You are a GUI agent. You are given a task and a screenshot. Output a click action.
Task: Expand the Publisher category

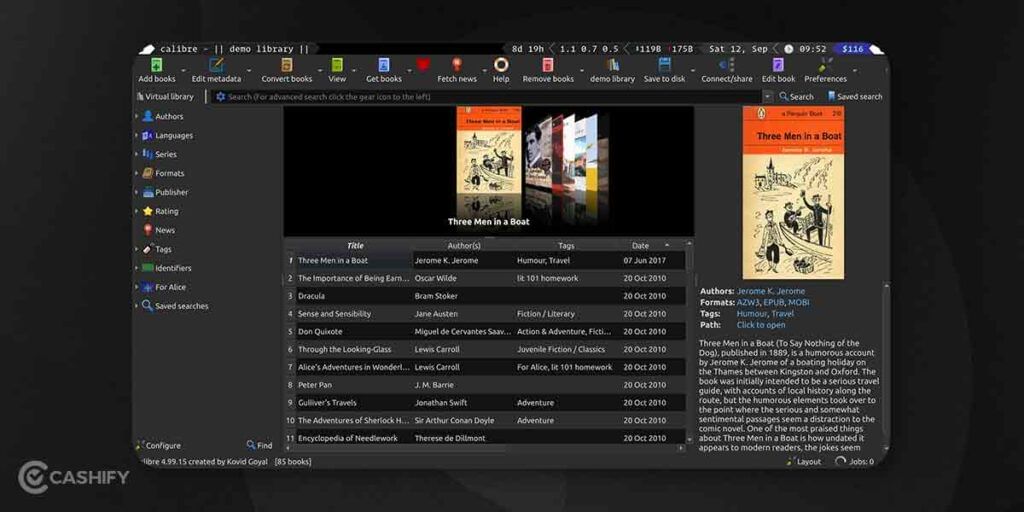coord(136,192)
